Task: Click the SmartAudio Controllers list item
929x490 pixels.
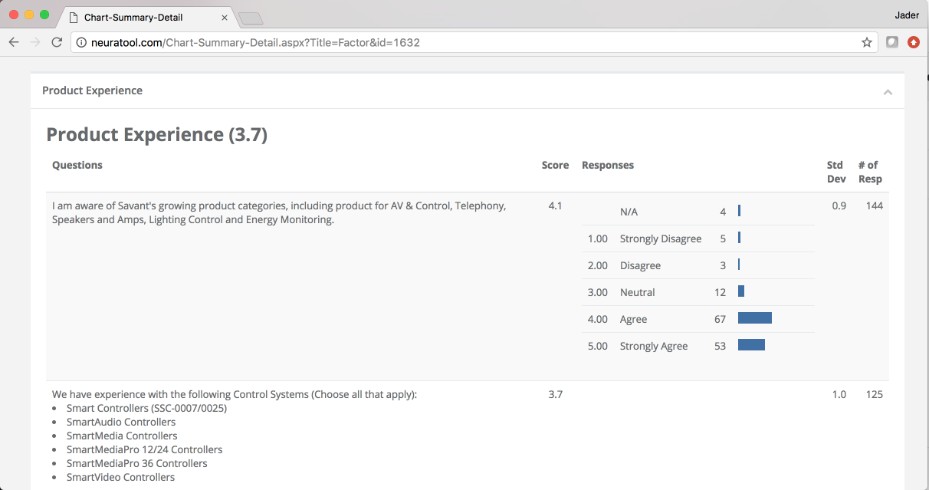Action: point(121,422)
